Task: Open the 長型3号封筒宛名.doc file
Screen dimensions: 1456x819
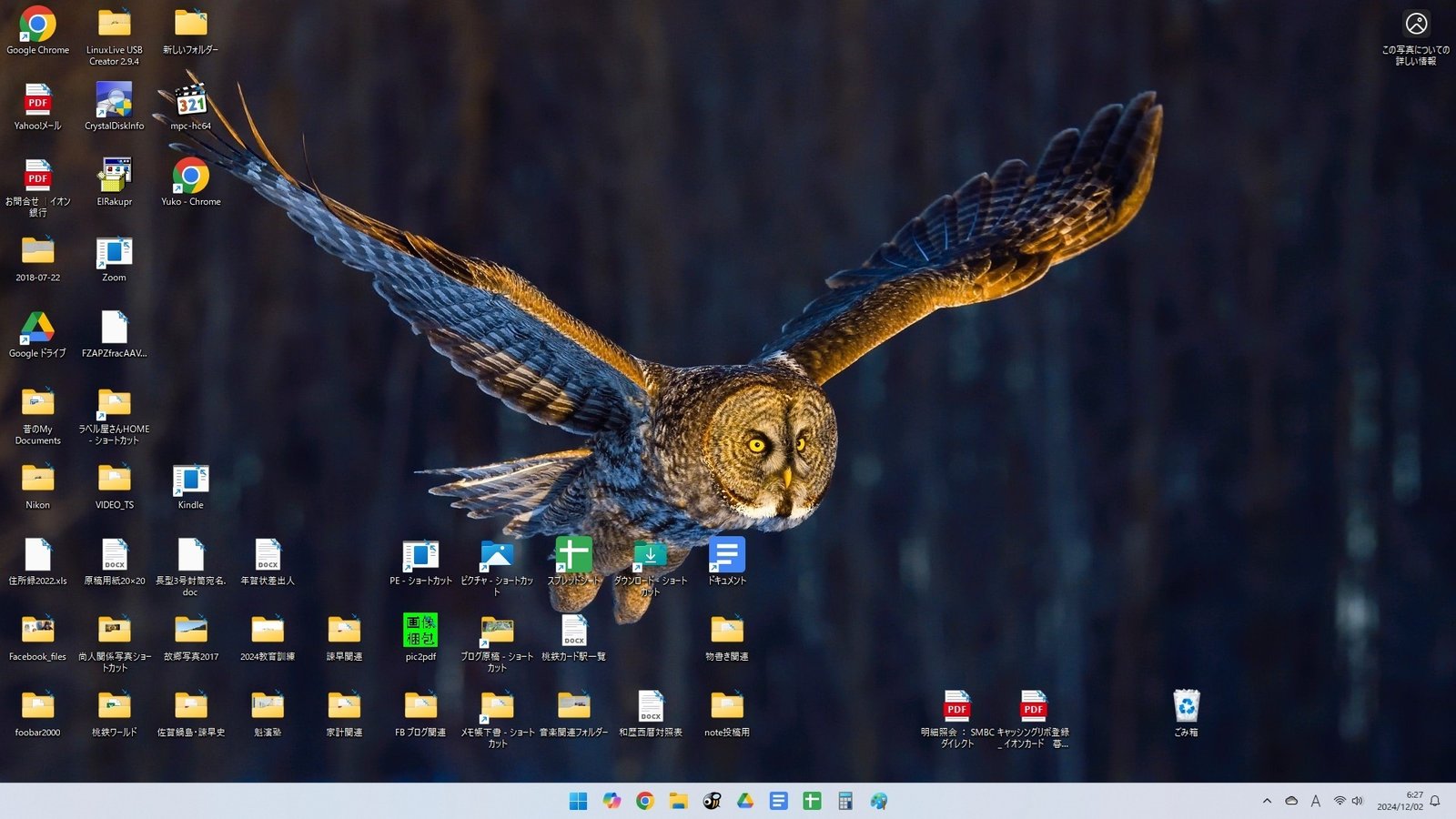Action: 190,567
